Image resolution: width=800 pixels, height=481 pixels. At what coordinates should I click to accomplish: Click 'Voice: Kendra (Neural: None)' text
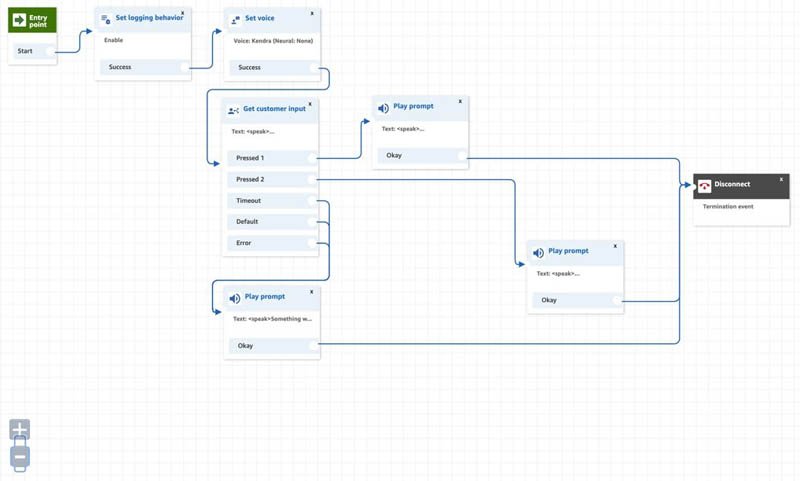(x=273, y=41)
